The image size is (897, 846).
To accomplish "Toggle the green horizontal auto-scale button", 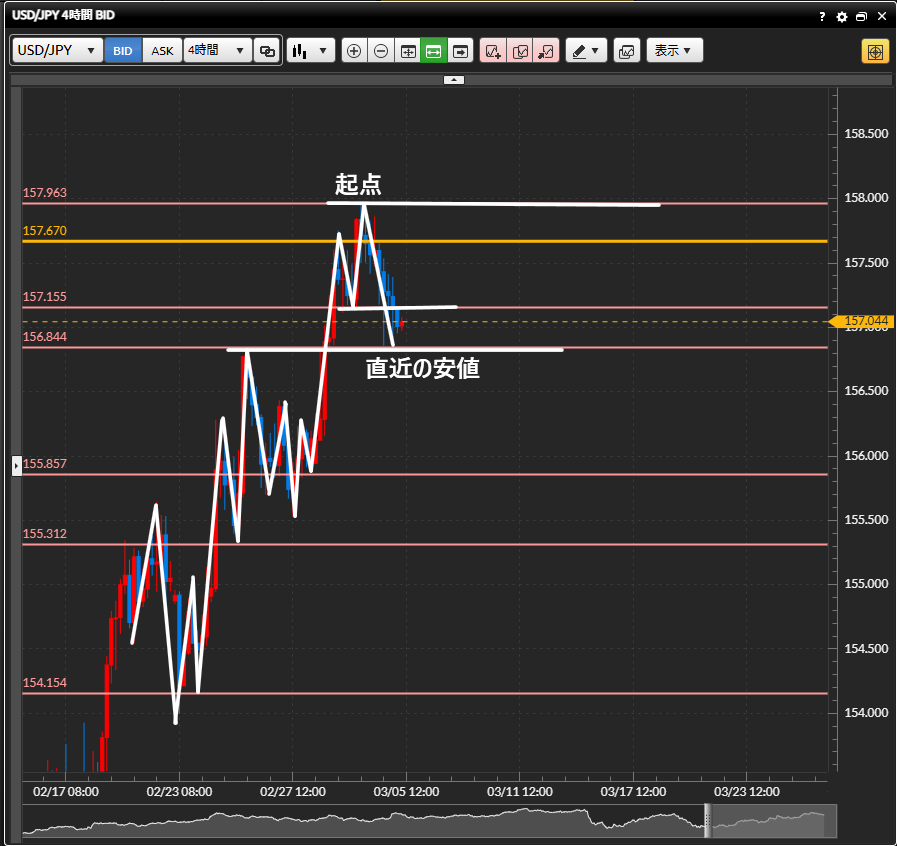I will 434,51.
